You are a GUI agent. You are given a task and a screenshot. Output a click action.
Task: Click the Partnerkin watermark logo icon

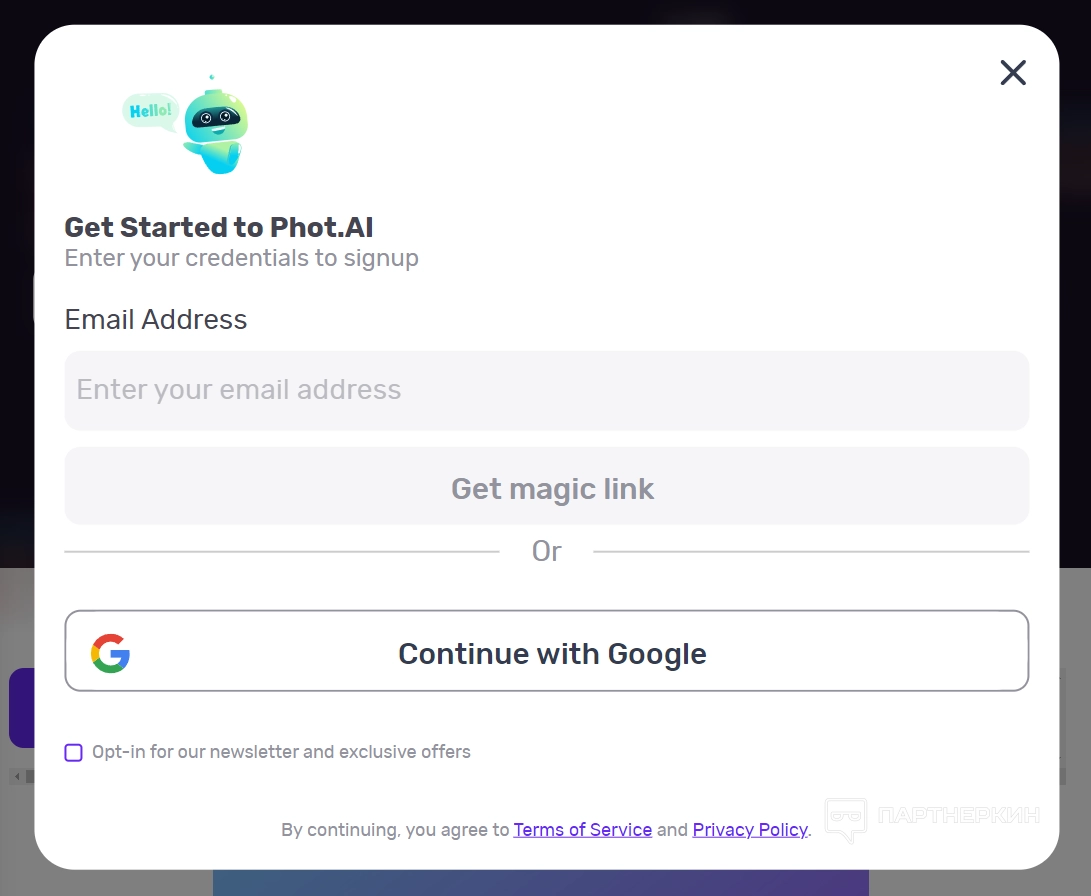pyautogui.click(x=845, y=818)
